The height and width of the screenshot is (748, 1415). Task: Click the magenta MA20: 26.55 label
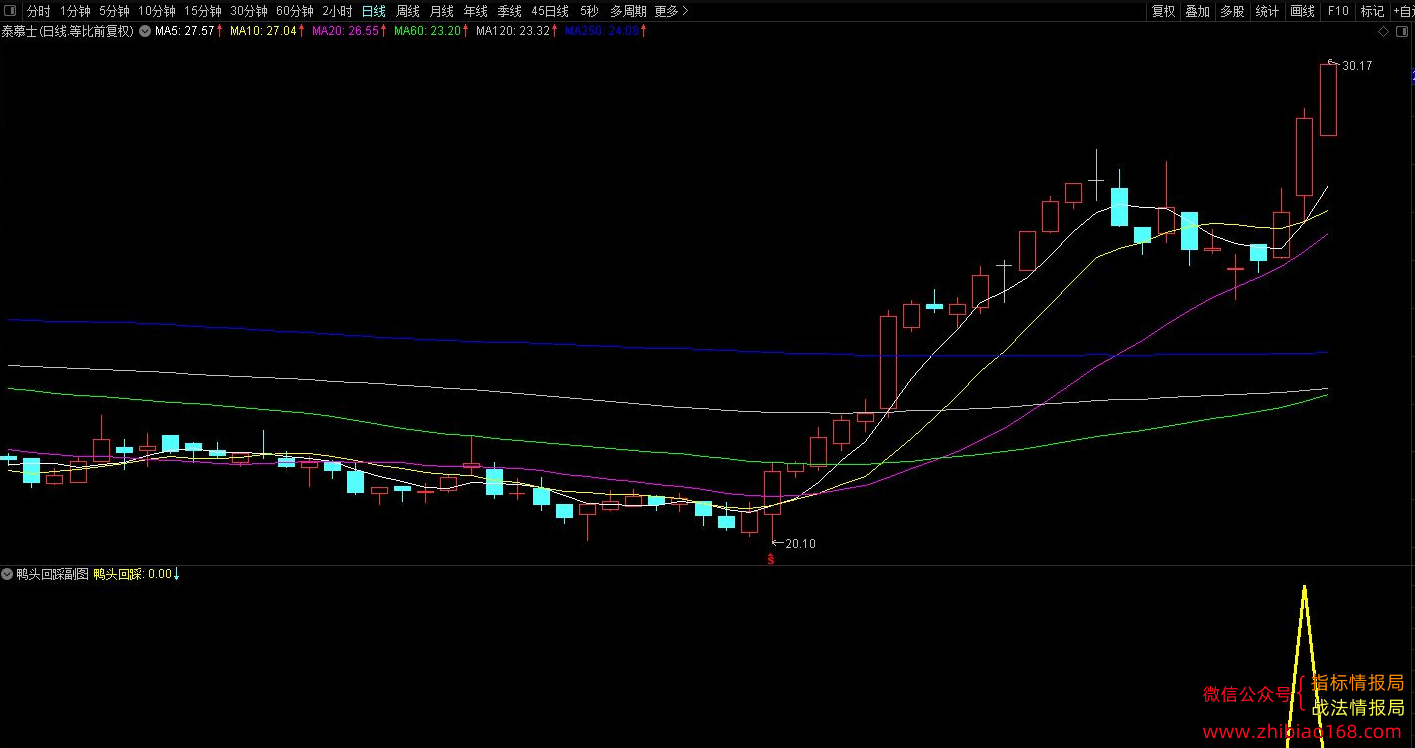[x=345, y=31]
